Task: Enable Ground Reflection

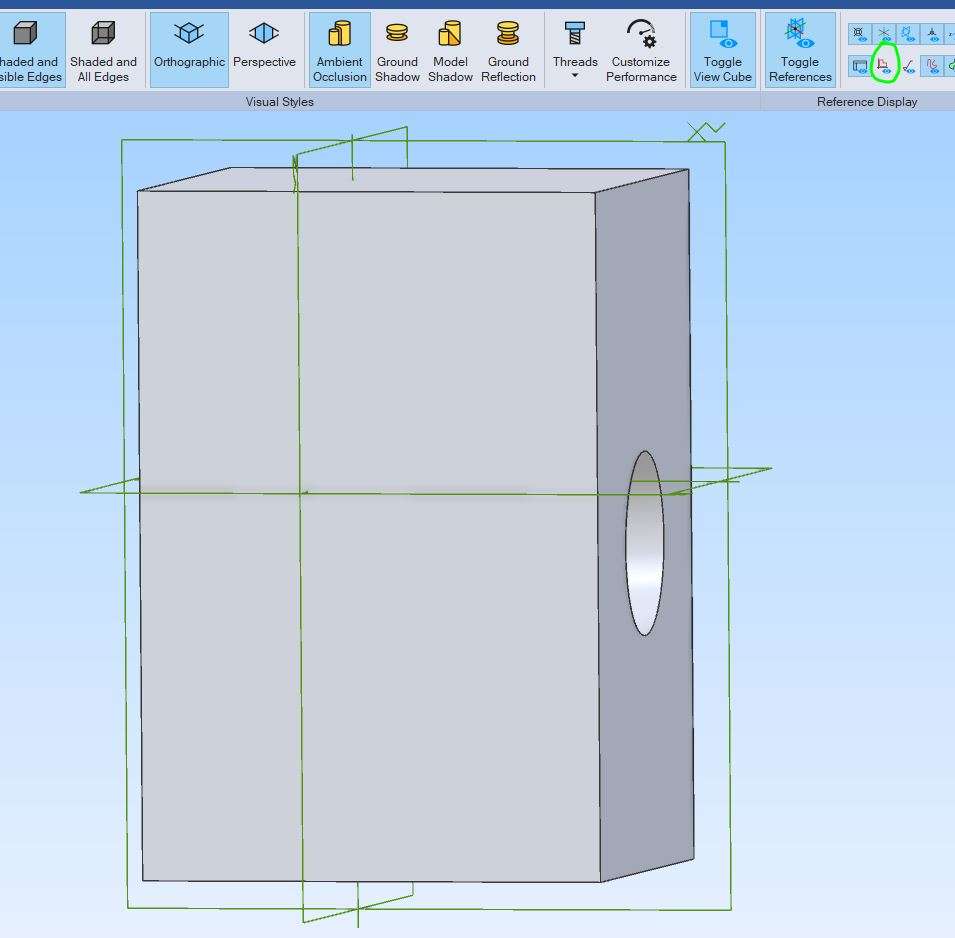Action: click(x=508, y=50)
